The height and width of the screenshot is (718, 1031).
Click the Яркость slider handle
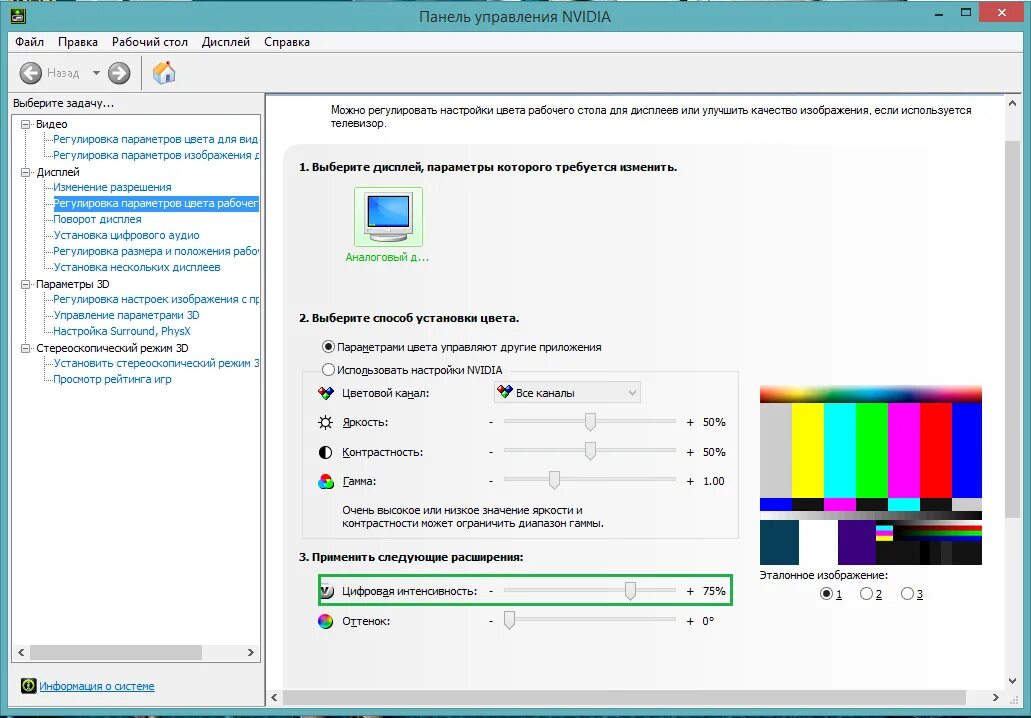tap(590, 422)
